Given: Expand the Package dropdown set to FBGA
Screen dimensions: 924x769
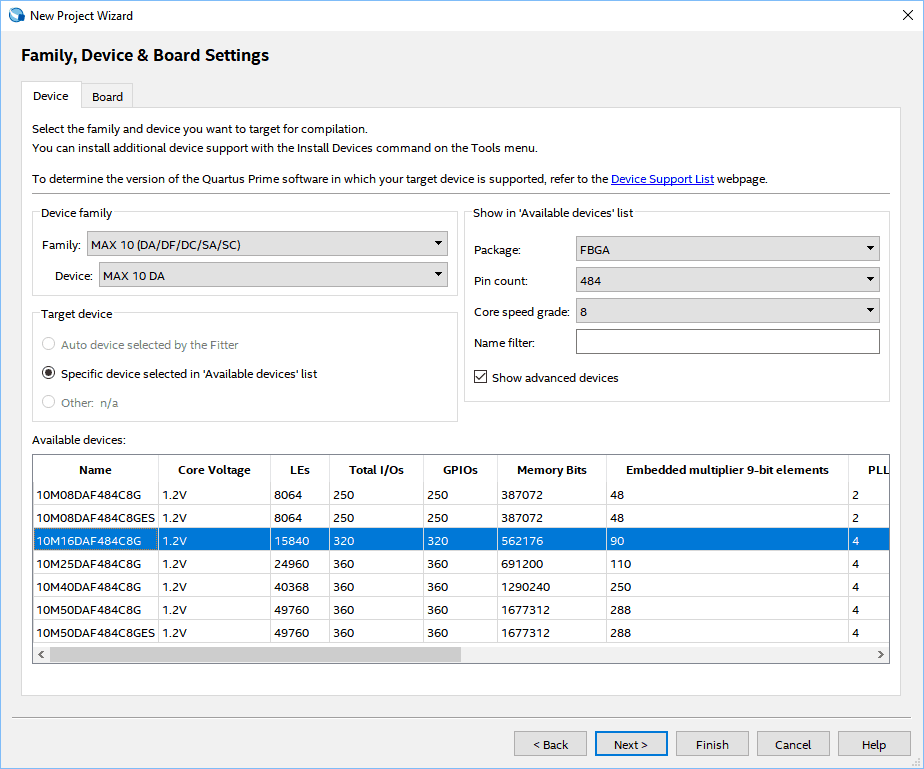Looking at the screenshot, I should (727, 249).
